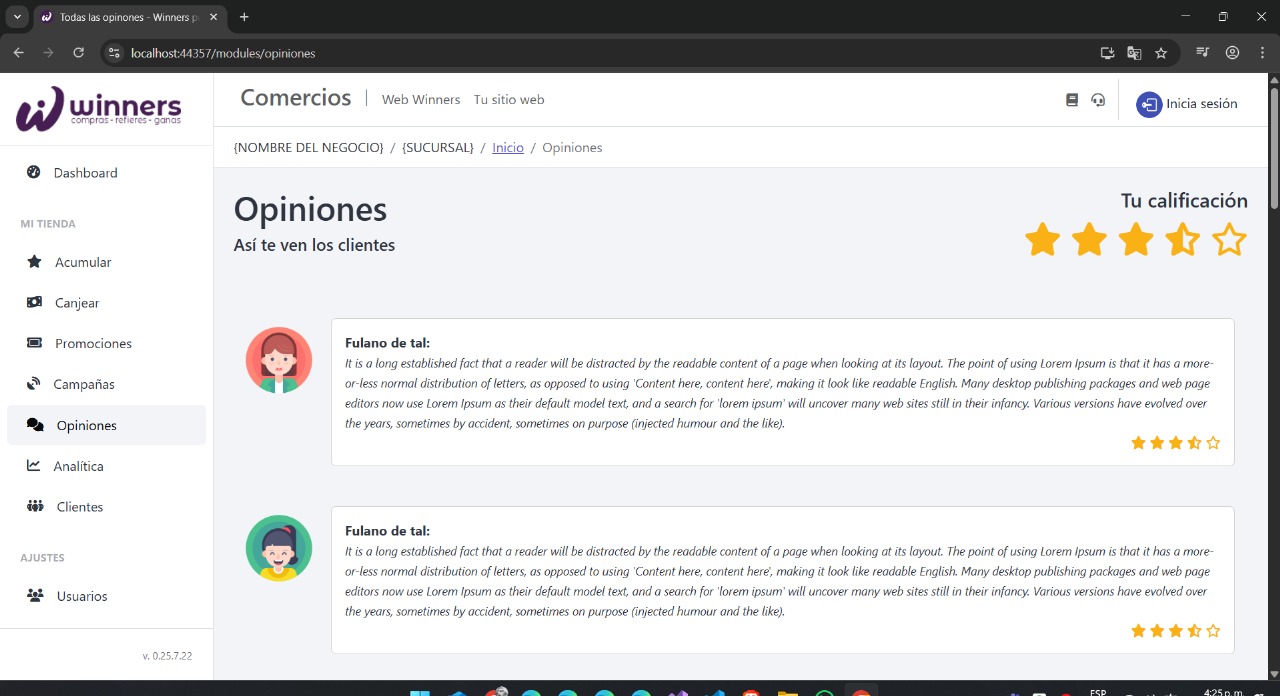The image size is (1280, 696).
Task: Click the install app icon in address bar
Action: (x=1107, y=53)
